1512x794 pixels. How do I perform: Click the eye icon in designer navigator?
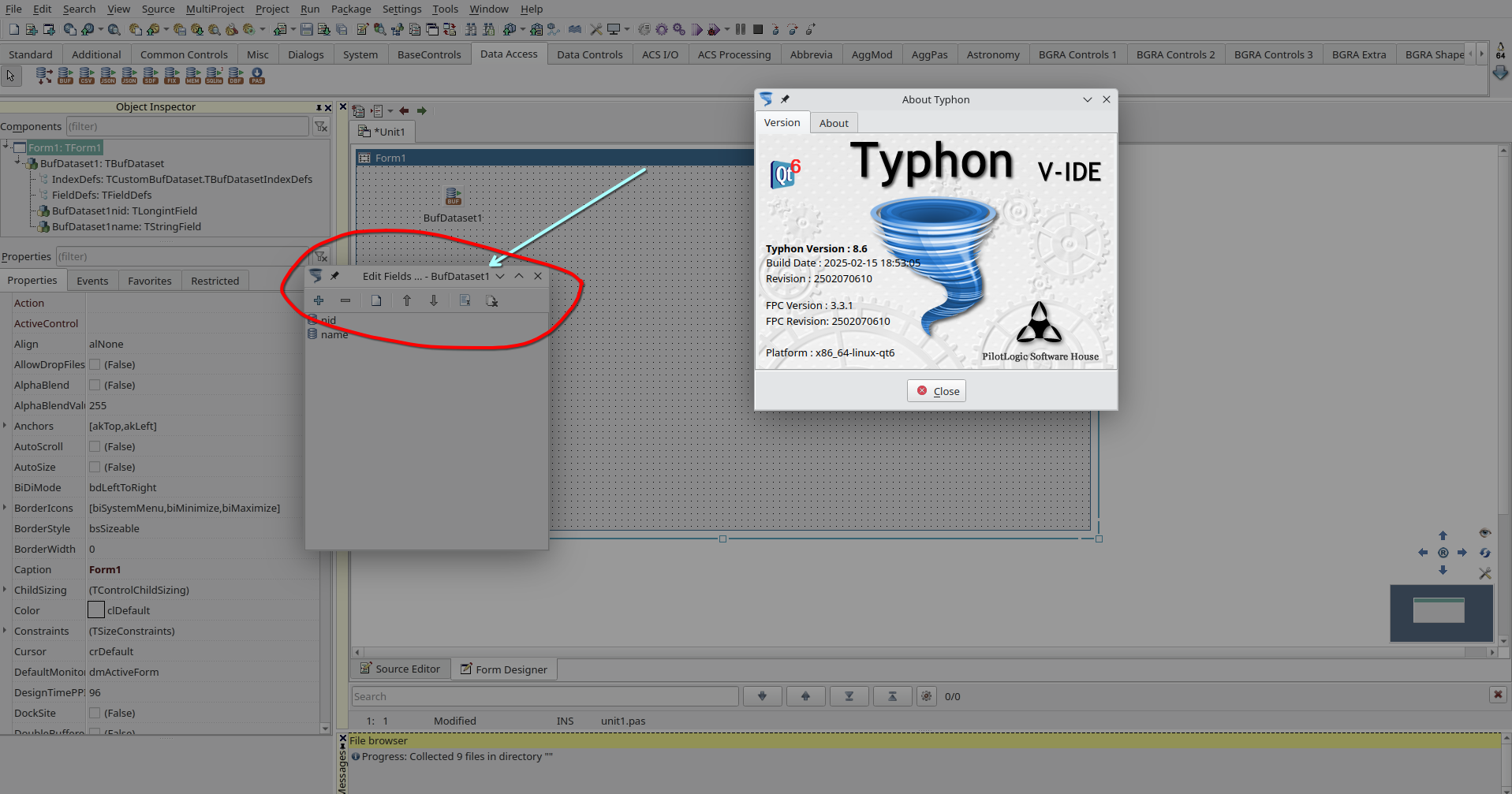(x=1485, y=533)
